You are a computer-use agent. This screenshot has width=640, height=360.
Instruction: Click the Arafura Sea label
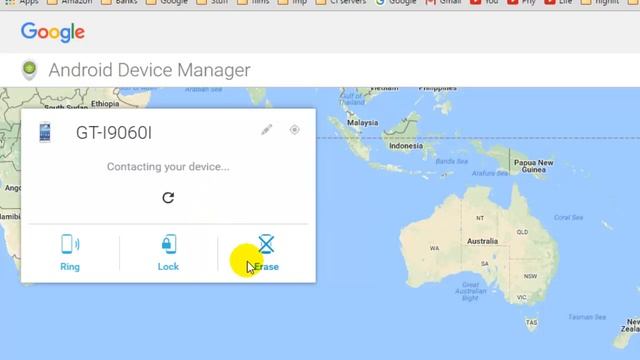[490, 173]
